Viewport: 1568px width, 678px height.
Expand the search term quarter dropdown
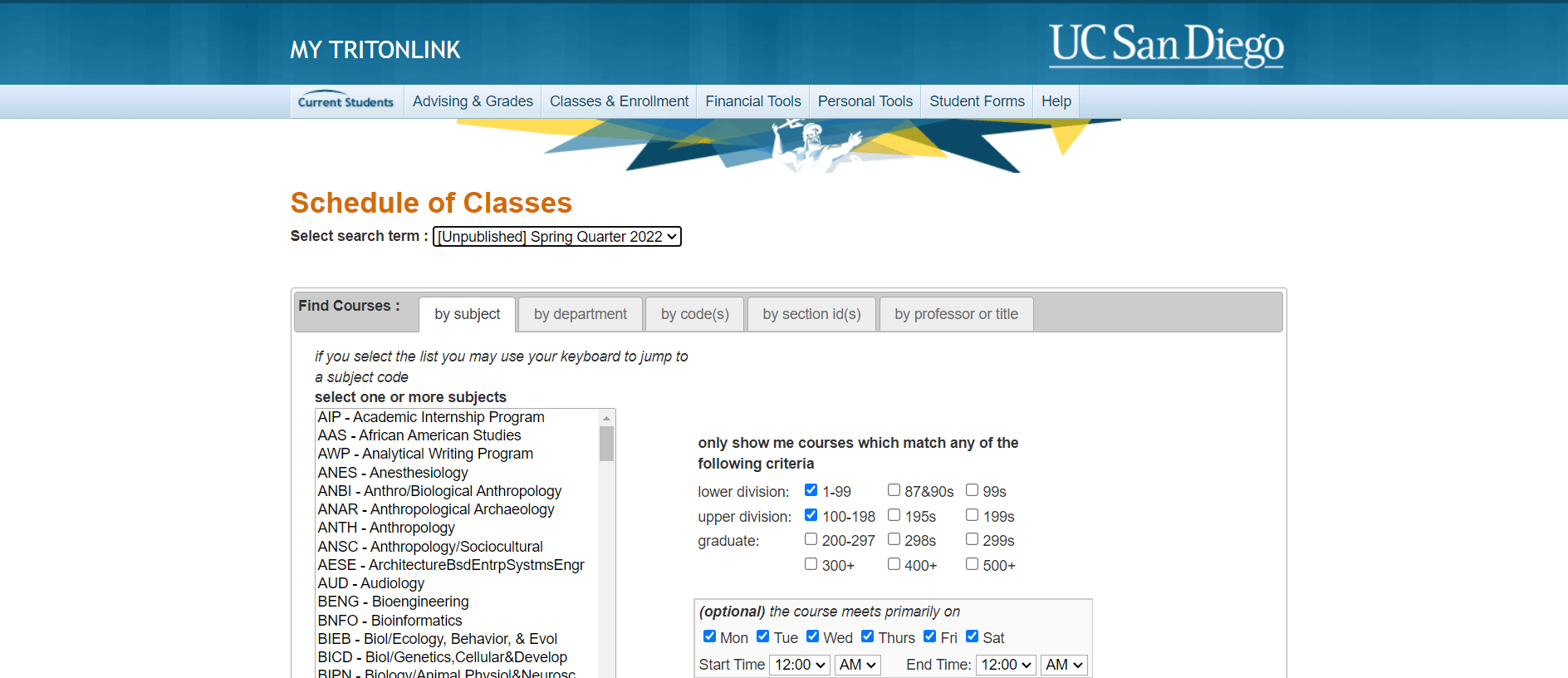click(557, 237)
